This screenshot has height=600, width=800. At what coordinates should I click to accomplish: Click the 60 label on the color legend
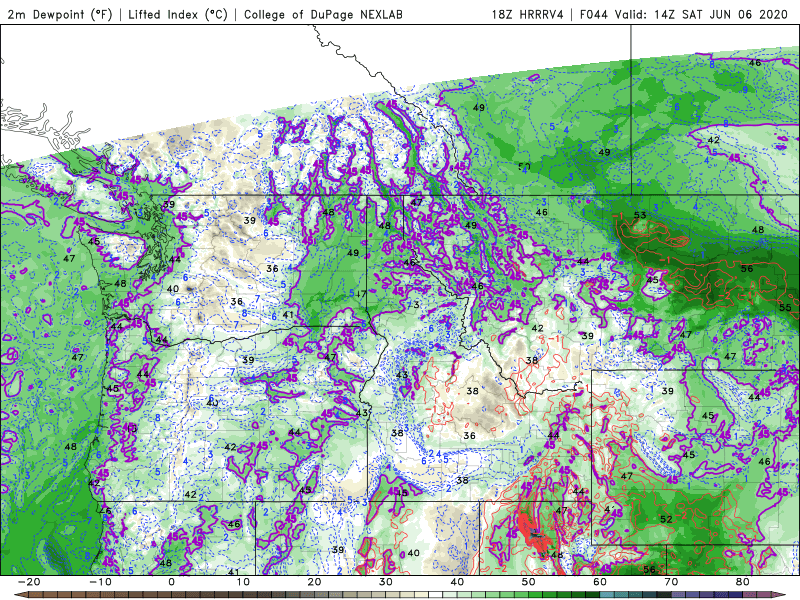[x=600, y=582]
